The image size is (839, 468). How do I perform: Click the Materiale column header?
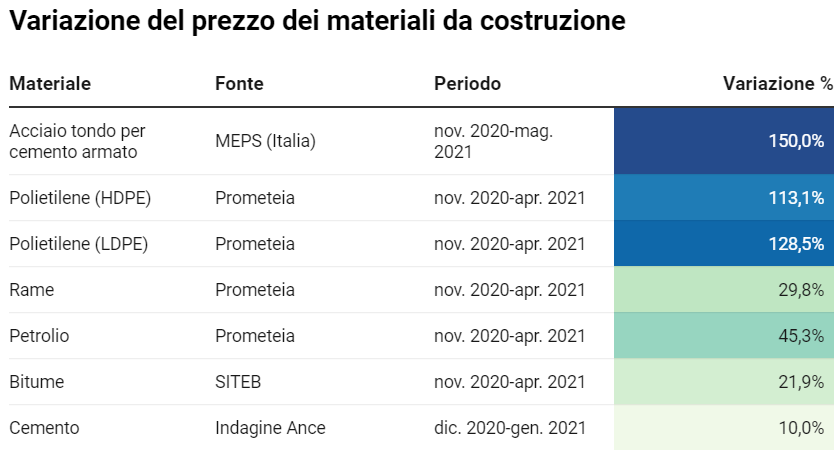[x=50, y=84]
